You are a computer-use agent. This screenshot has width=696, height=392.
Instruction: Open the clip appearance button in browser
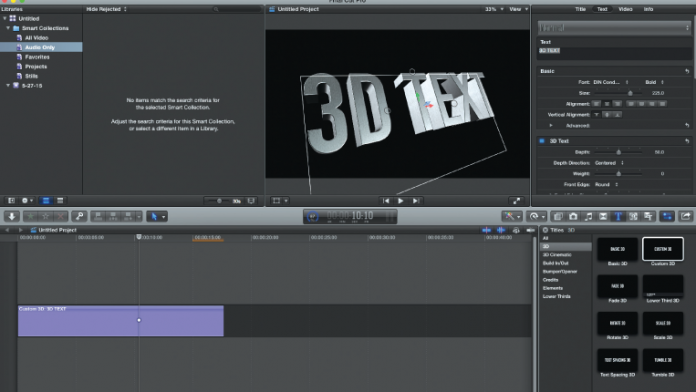point(251,201)
